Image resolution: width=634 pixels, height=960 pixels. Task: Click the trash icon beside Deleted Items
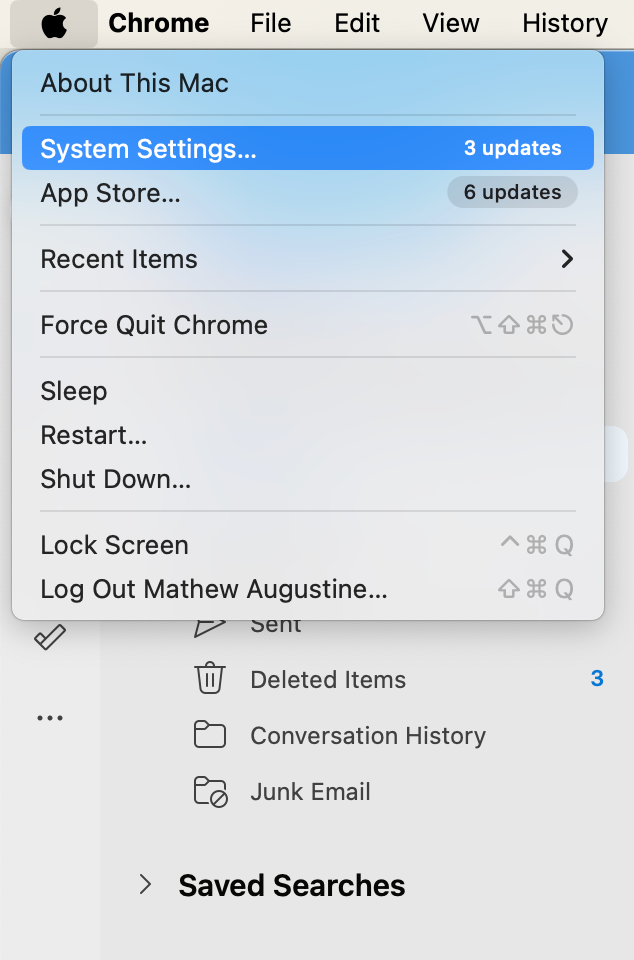coord(210,679)
